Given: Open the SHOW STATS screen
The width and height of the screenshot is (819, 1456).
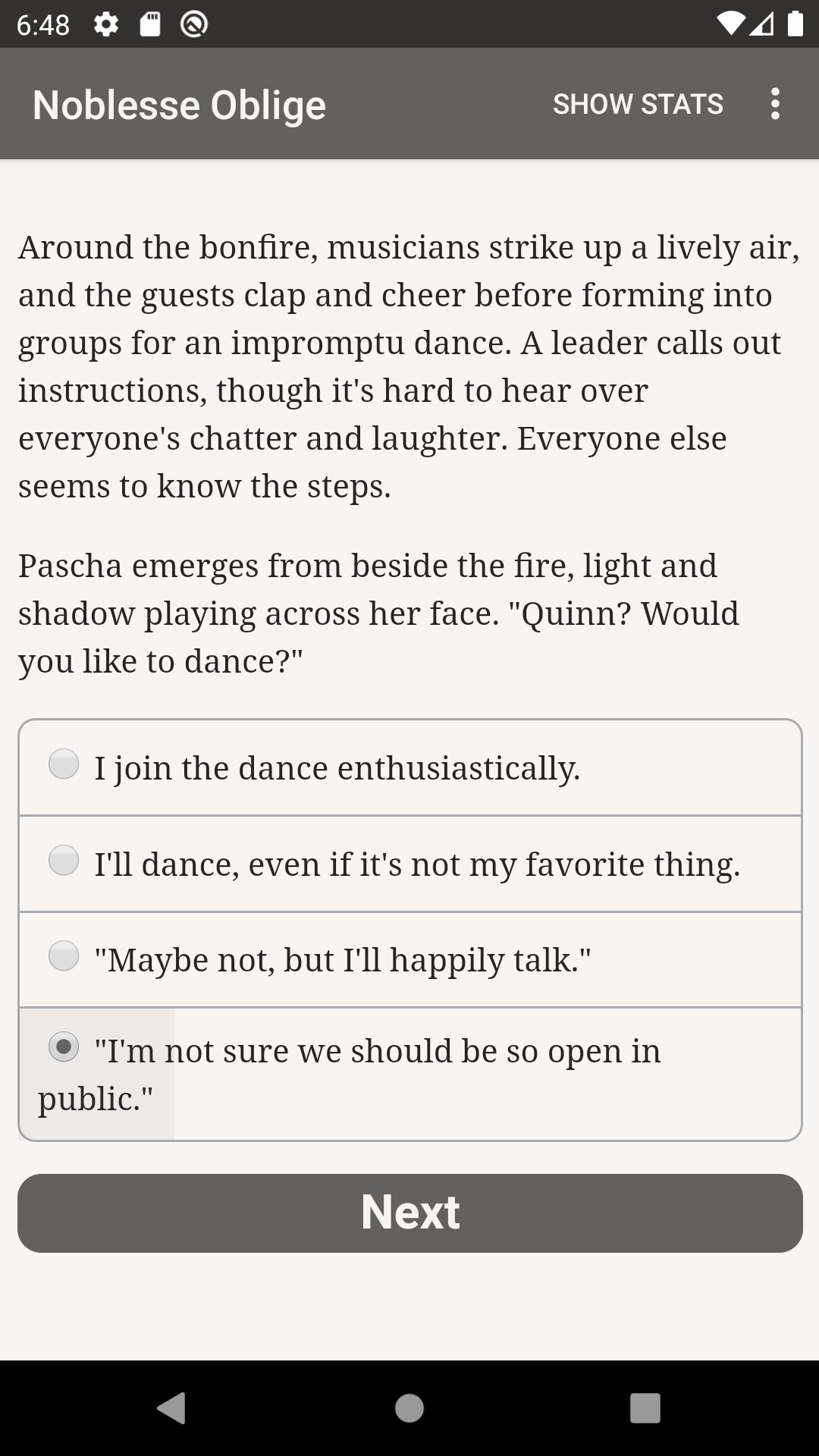Looking at the screenshot, I should (x=638, y=104).
